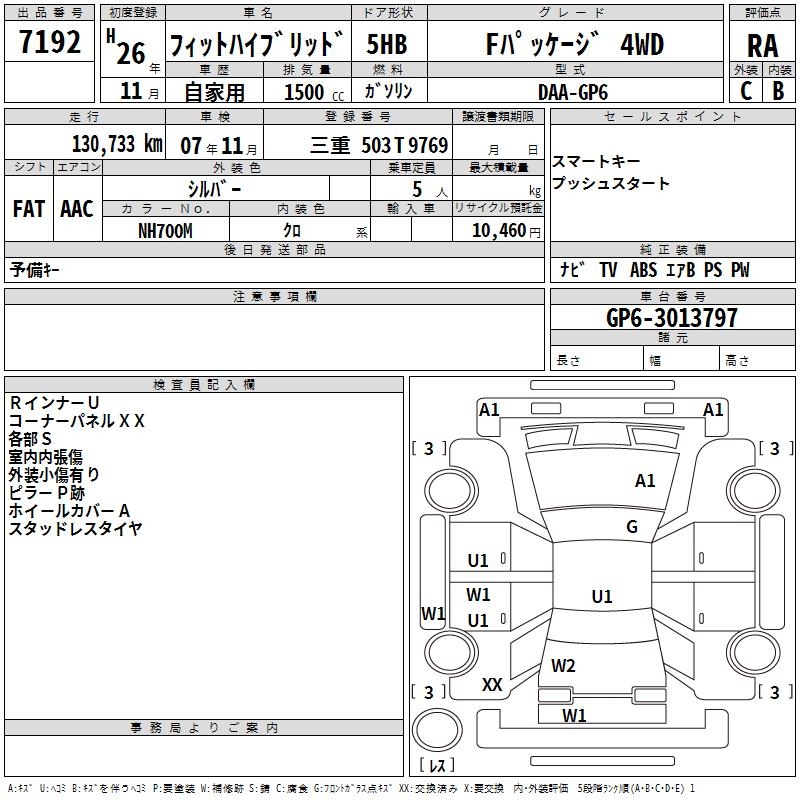Click the W1 marker below the rear bumper
The height and width of the screenshot is (800, 800).
click(x=574, y=715)
